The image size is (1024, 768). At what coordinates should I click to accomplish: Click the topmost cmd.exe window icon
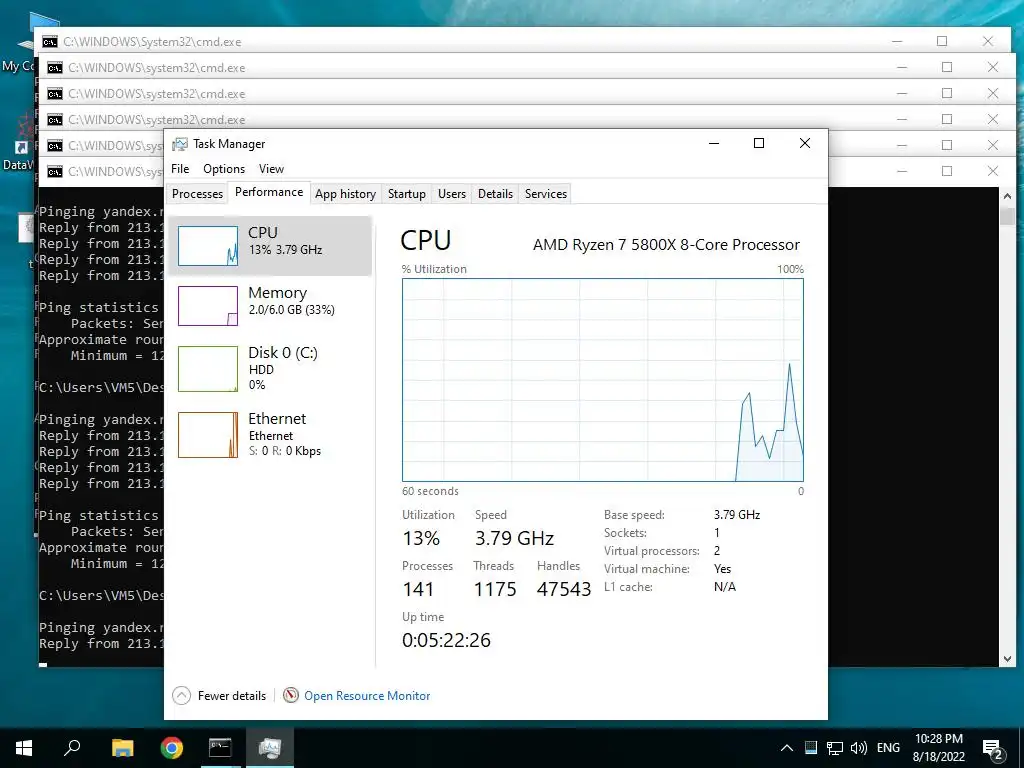tap(50, 42)
